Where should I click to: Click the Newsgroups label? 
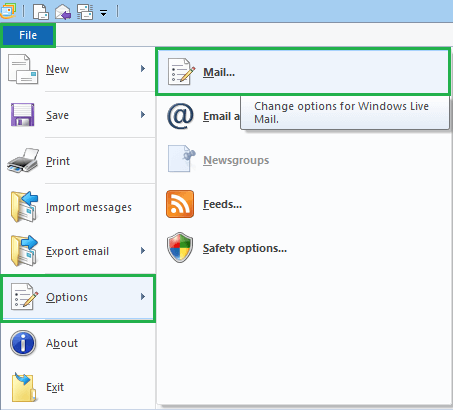236,160
